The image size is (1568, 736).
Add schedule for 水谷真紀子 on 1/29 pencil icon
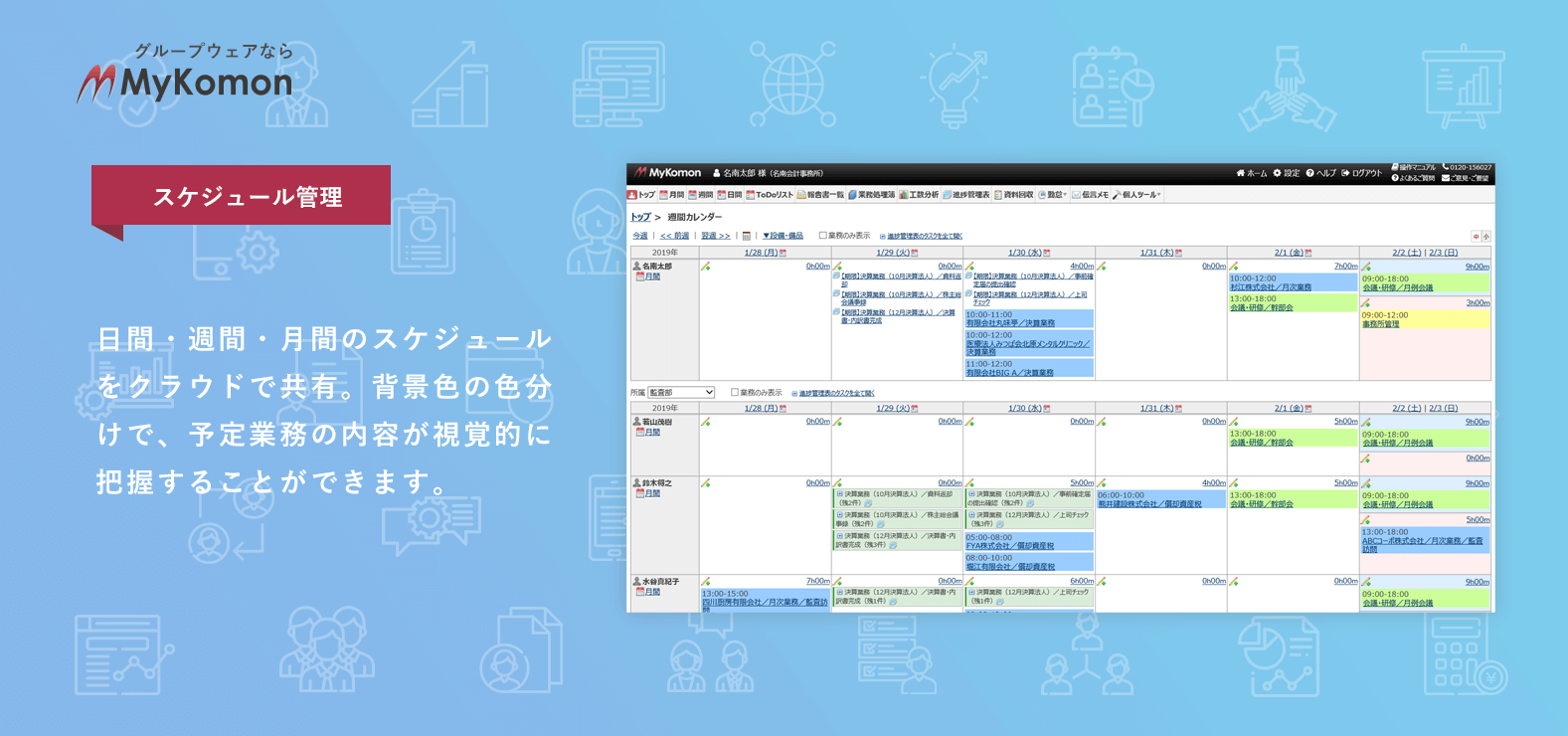tap(837, 581)
